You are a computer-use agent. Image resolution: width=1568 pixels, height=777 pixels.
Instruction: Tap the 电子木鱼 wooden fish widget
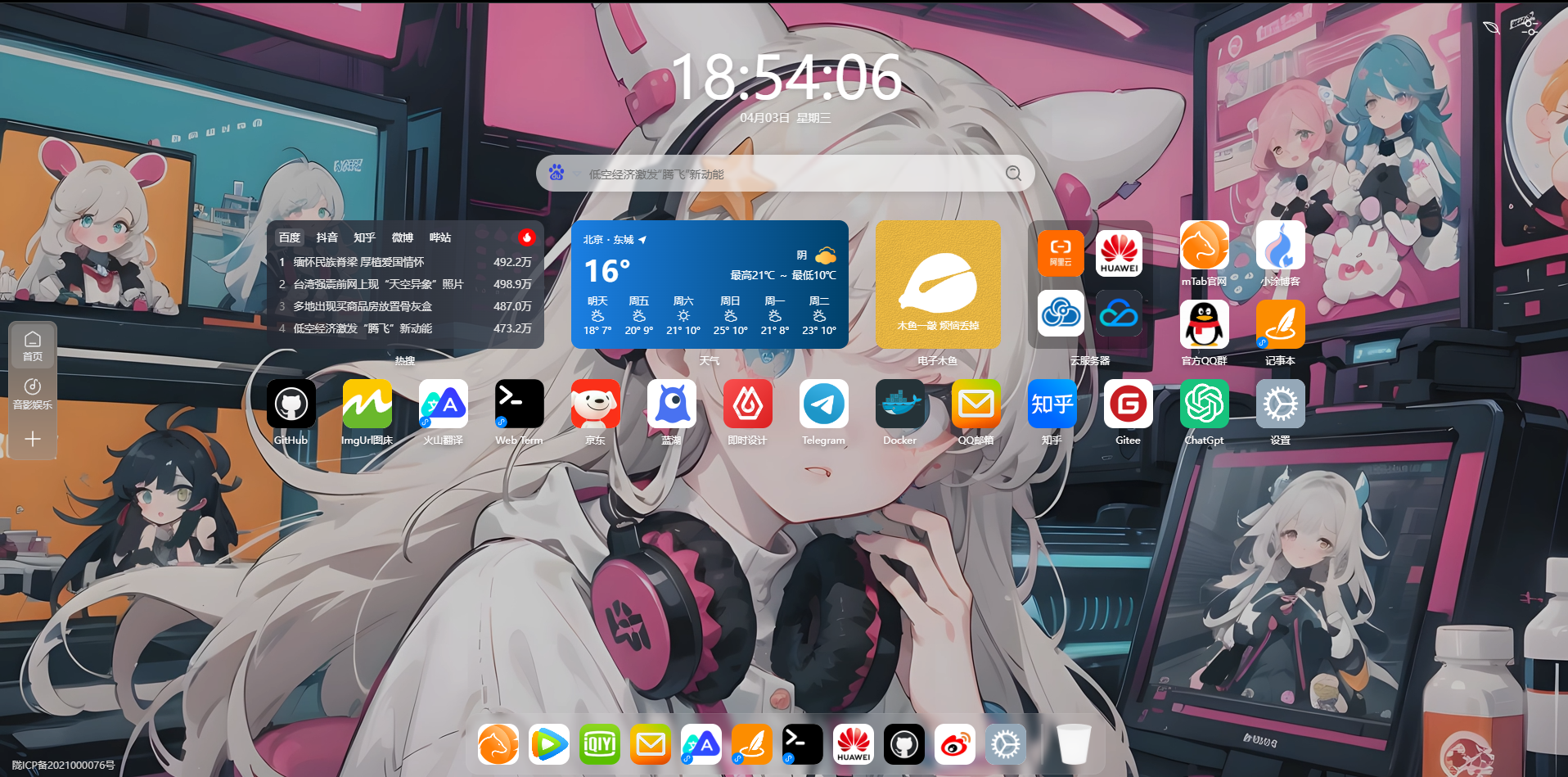[938, 284]
